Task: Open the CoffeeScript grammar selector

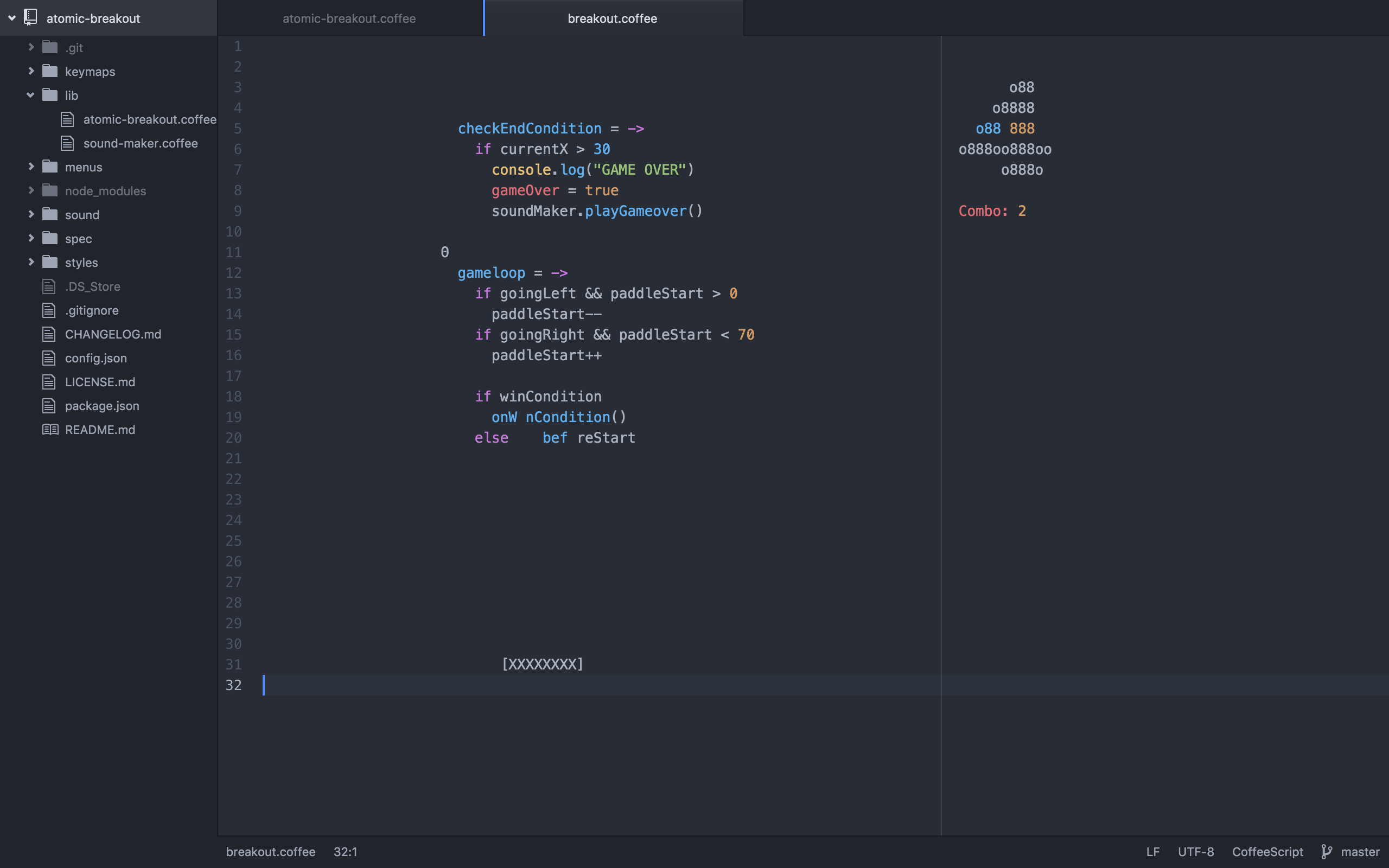Action: click(x=1267, y=851)
